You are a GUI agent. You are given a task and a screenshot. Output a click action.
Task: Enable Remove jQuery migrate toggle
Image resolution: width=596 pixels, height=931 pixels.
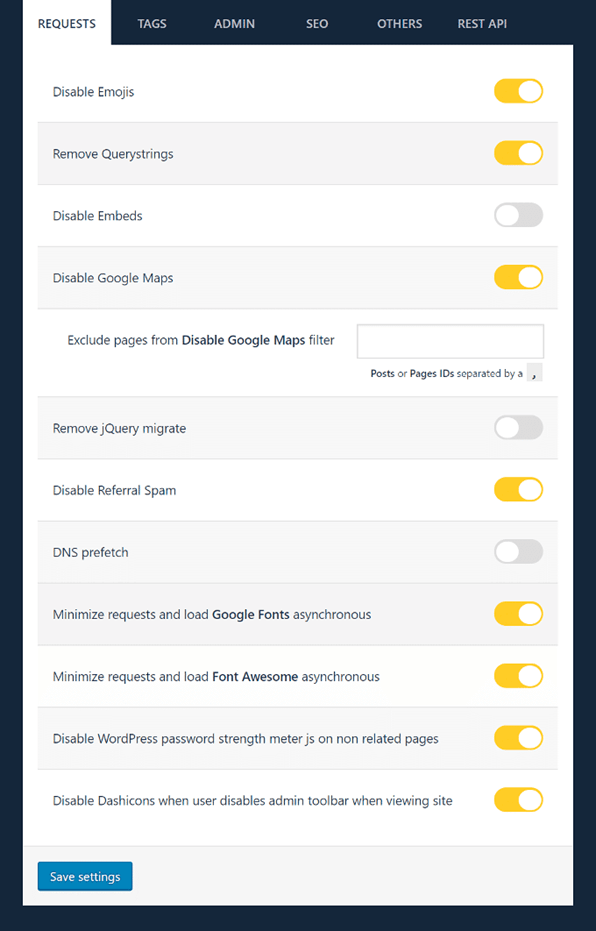518,428
